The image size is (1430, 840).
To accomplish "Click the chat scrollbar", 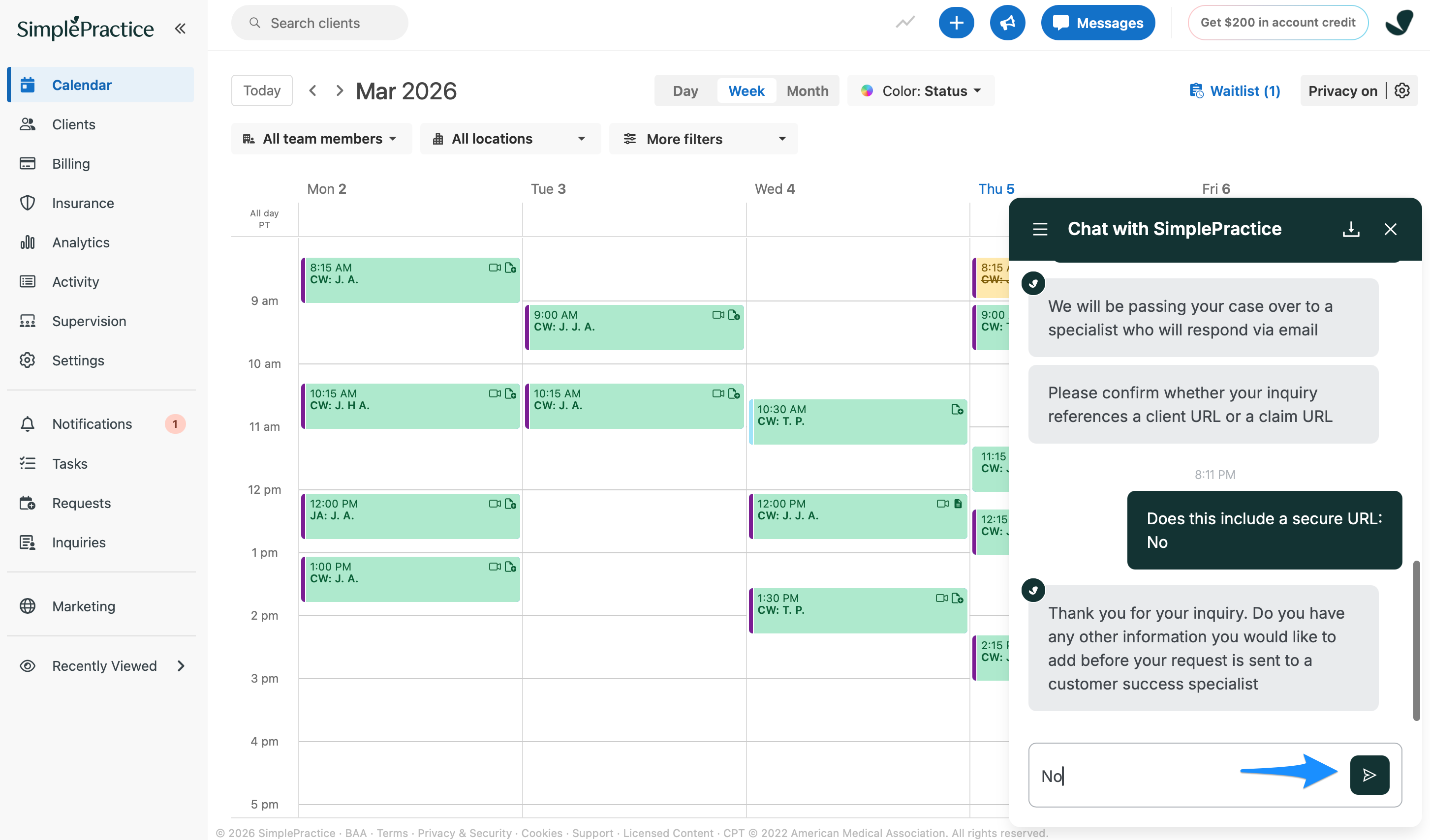I will [1416, 641].
